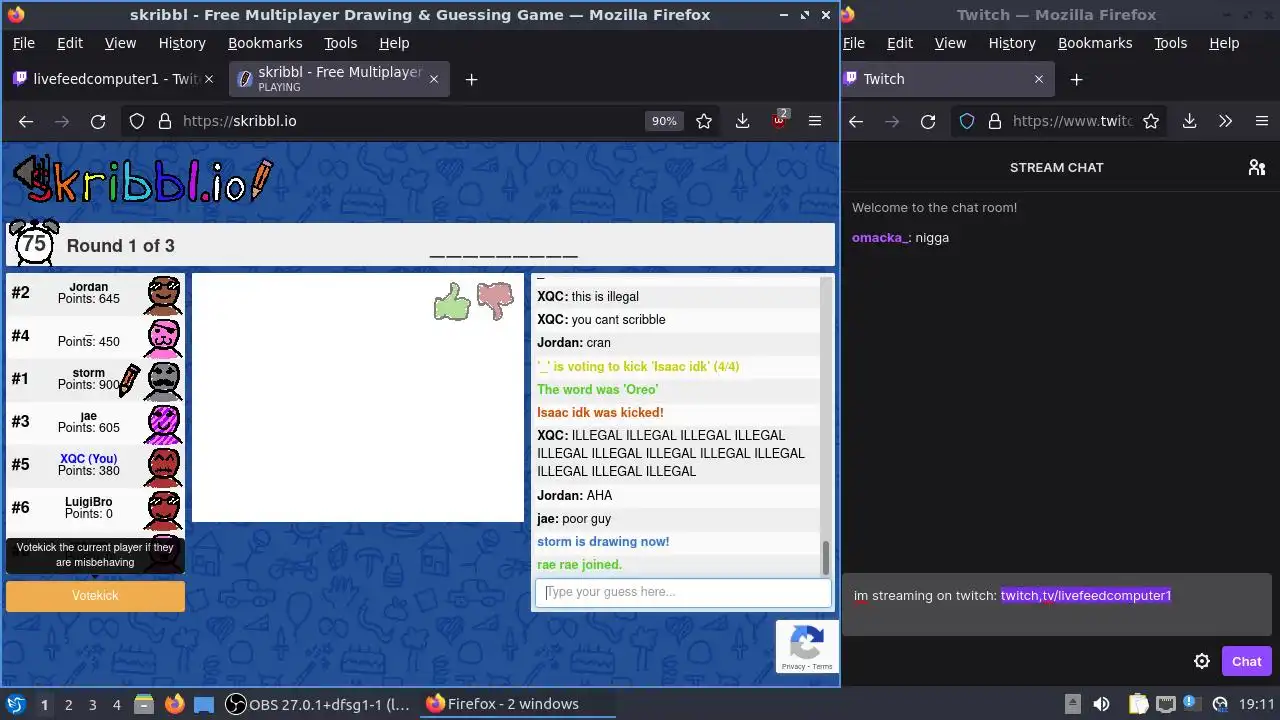The image size is (1280, 720).
Task: Expand overflow toolbar chevrons in Twitch window
Action: click(1225, 121)
